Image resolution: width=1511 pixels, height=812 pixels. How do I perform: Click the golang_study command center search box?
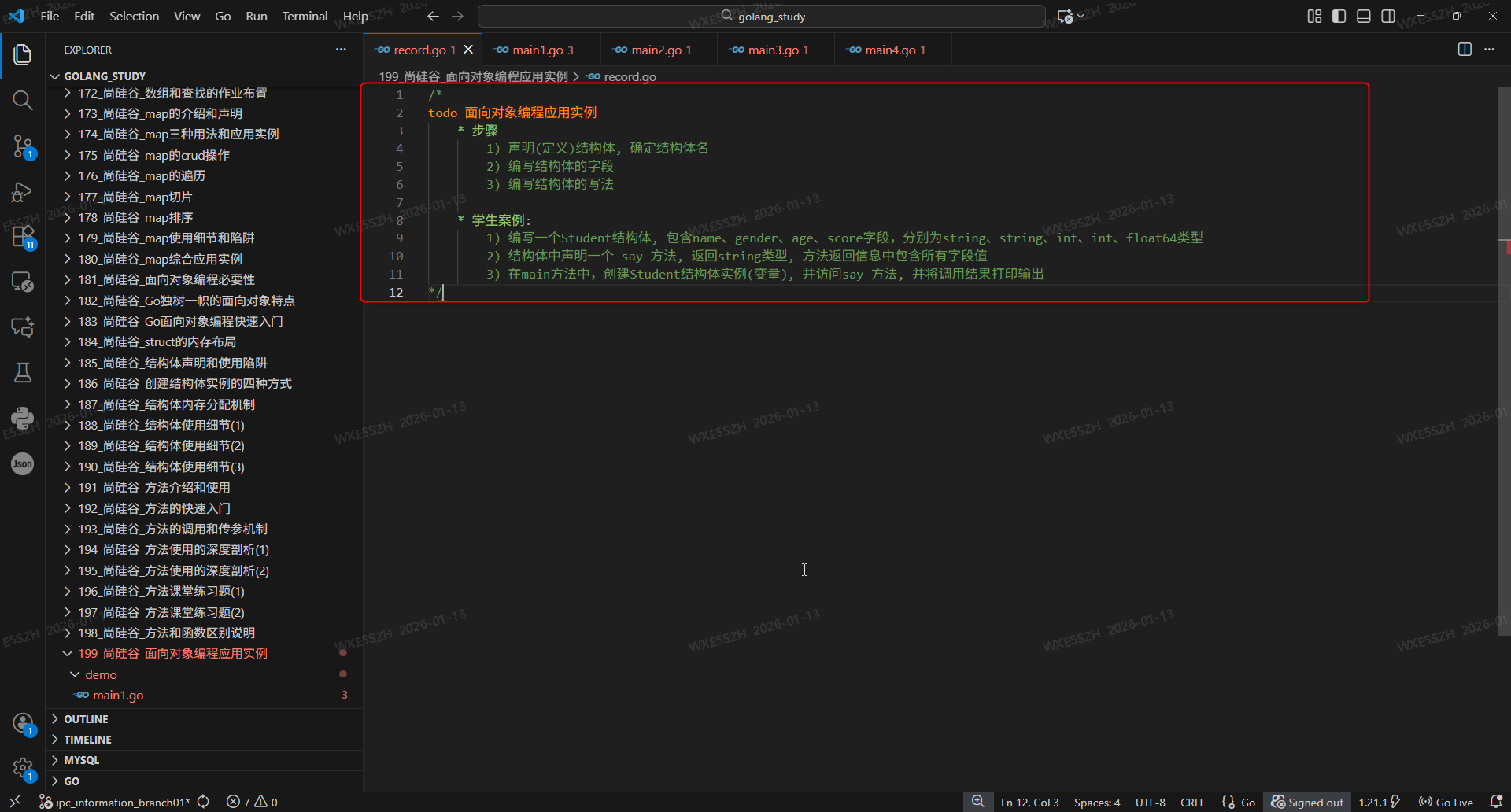(x=762, y=17)
